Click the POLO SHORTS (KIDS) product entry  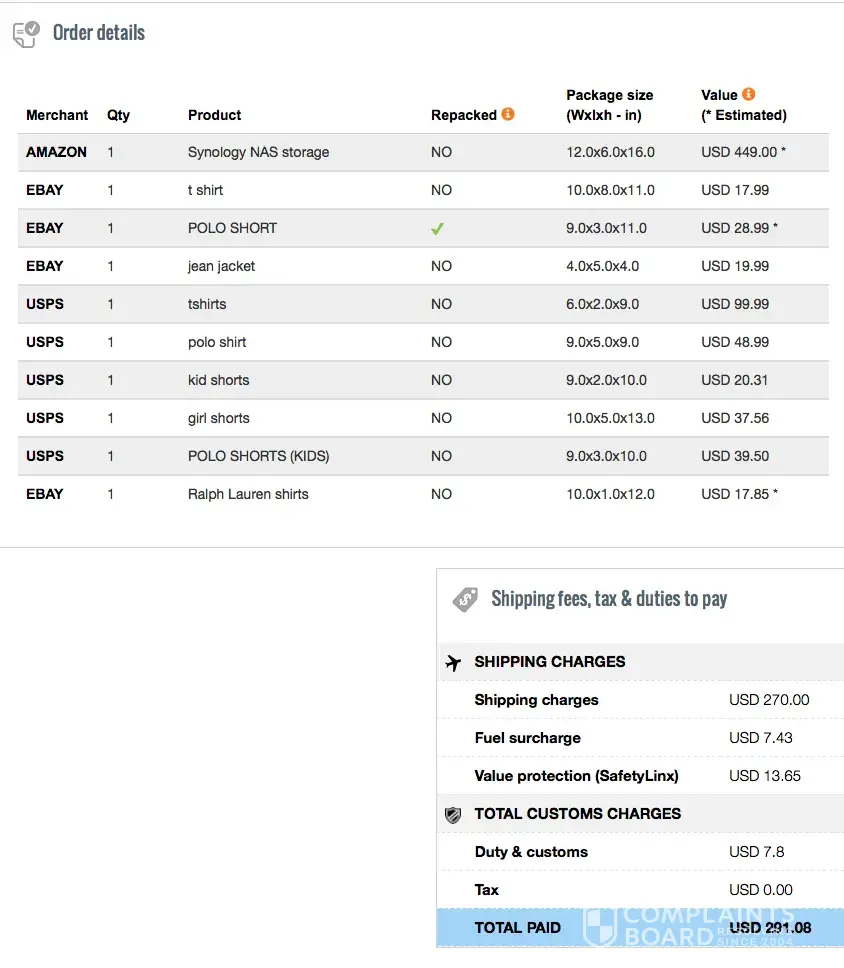point(258,456)
